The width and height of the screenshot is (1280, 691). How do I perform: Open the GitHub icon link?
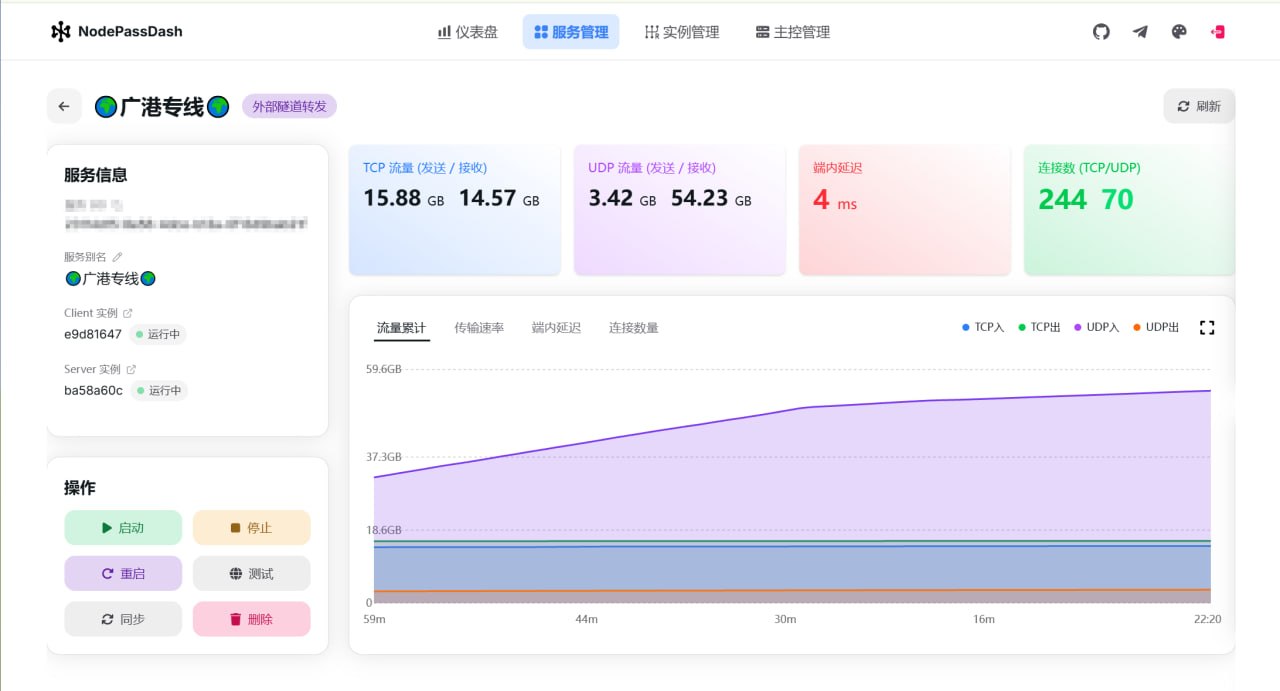tap(1101, 32)
